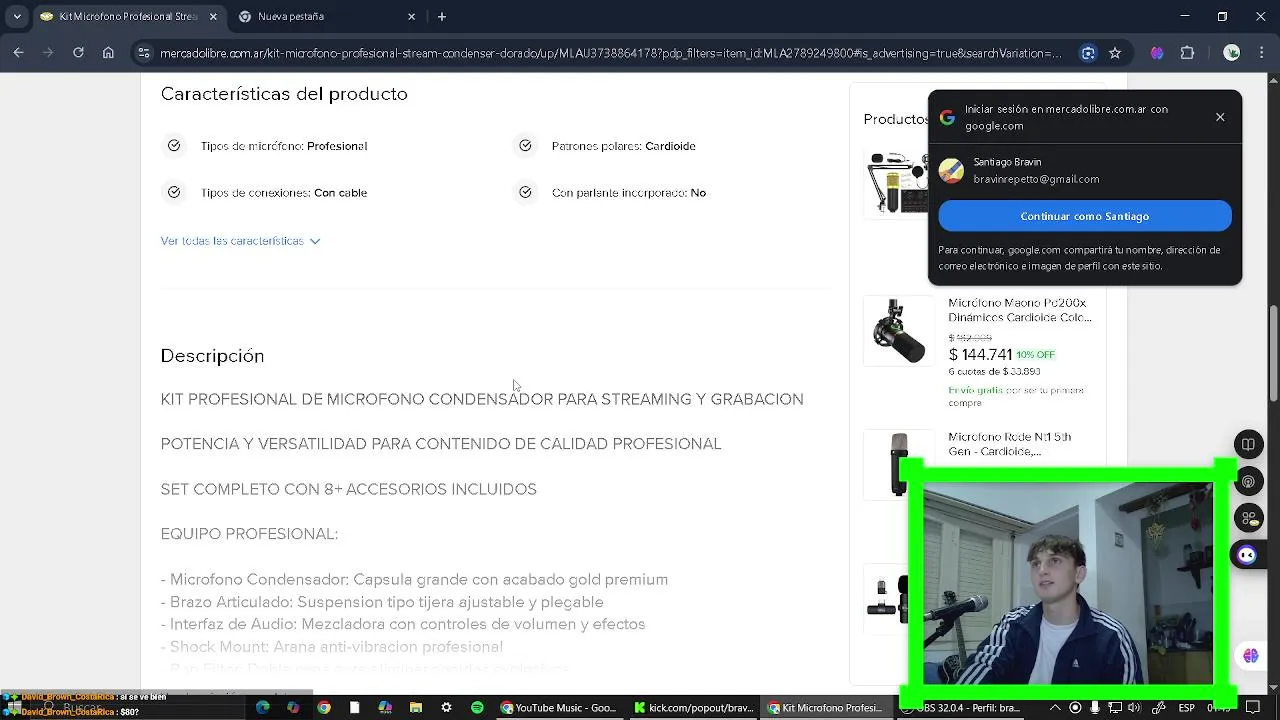Open the Chrome profile avatar
Screen dimensions: 1280x720
pyautogui.click(x=1232, y=53)
